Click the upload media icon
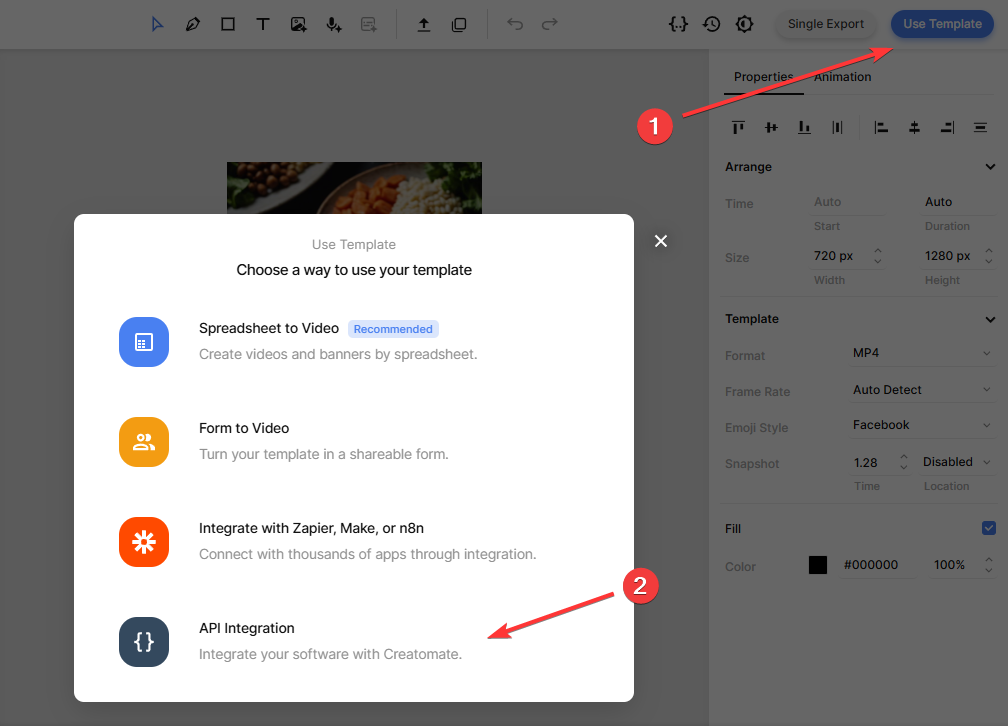 coord(423,24)
